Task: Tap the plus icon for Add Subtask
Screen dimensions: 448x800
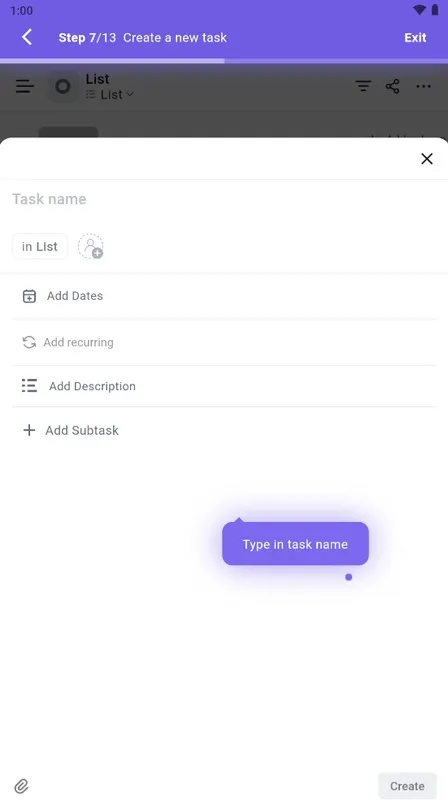Action: tap(29, 430)
